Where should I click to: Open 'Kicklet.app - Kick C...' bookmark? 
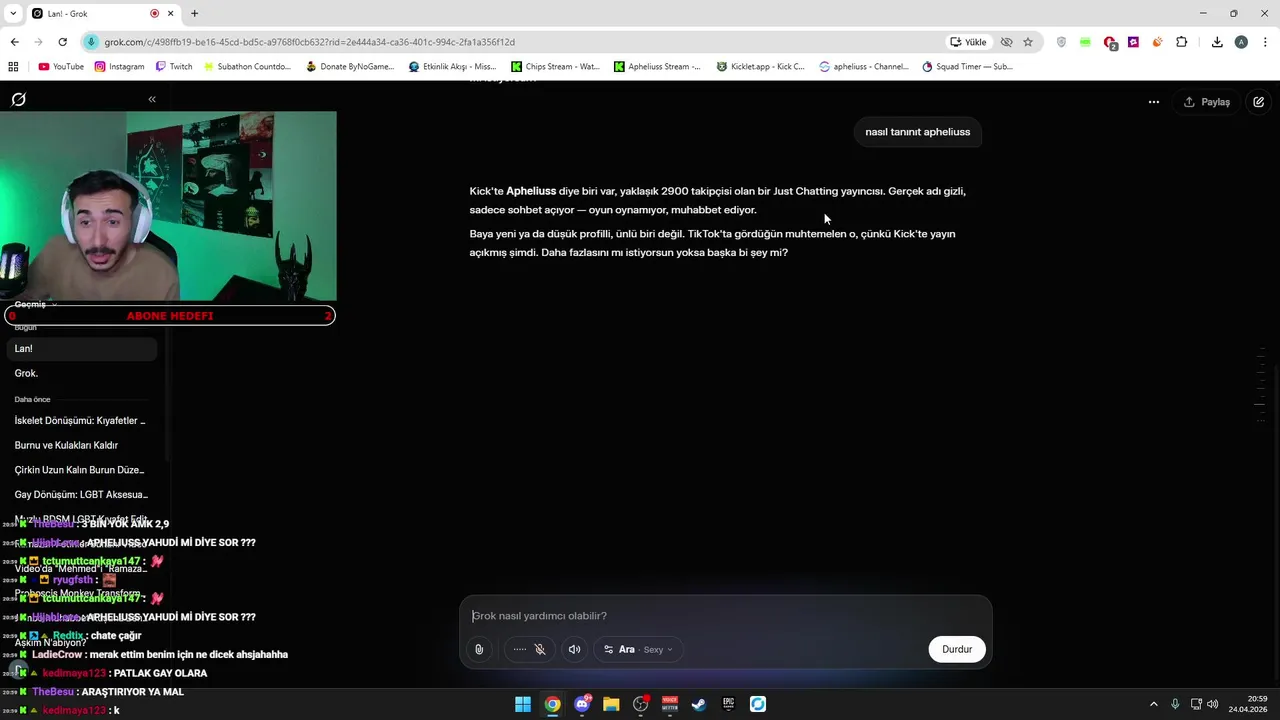[x=760, y=67]
